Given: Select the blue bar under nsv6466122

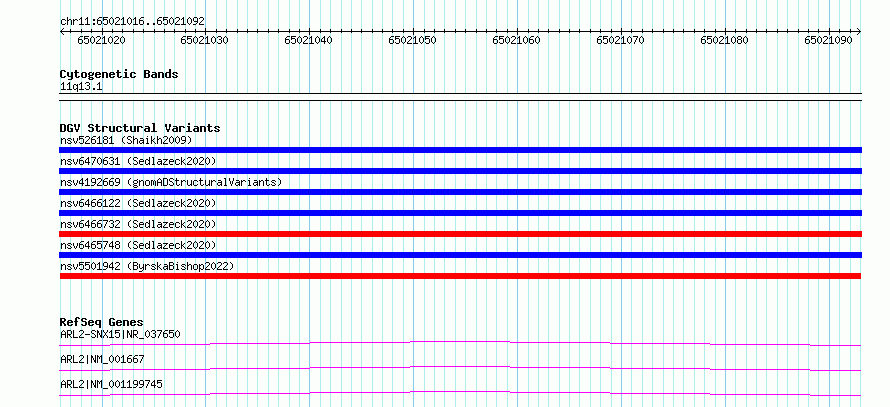Looking at the screenshot, I should coord(460,213).
